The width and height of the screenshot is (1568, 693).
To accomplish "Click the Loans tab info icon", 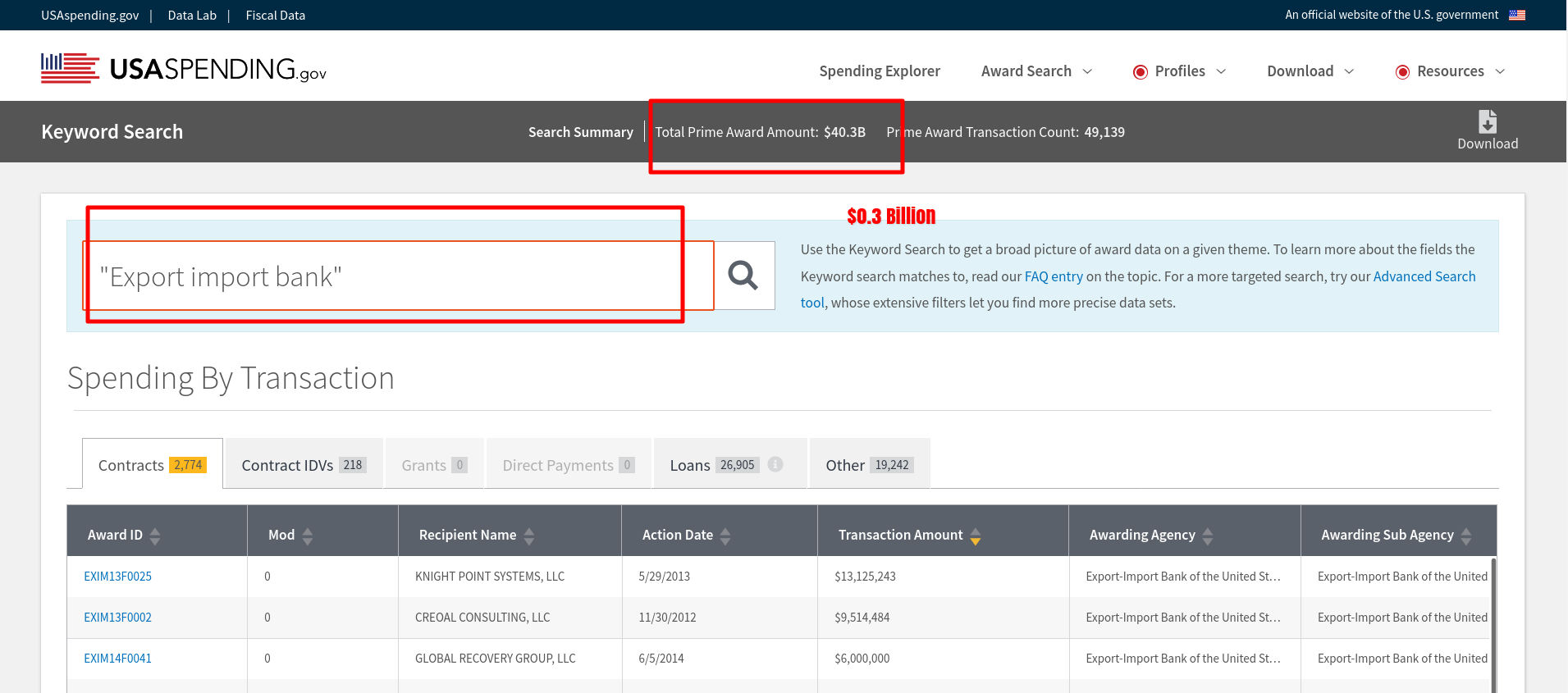I will [775, 465].
